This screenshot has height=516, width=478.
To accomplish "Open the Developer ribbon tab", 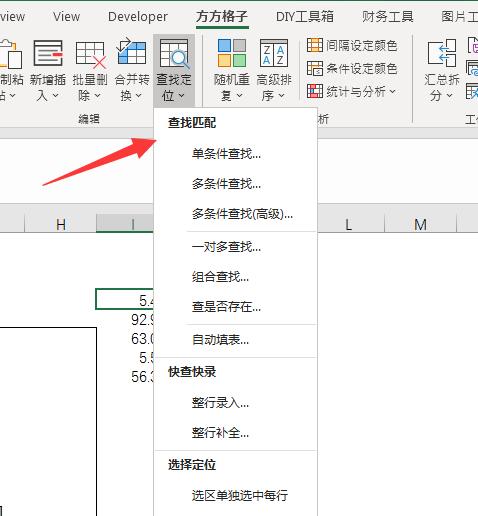I will point(138,16).
